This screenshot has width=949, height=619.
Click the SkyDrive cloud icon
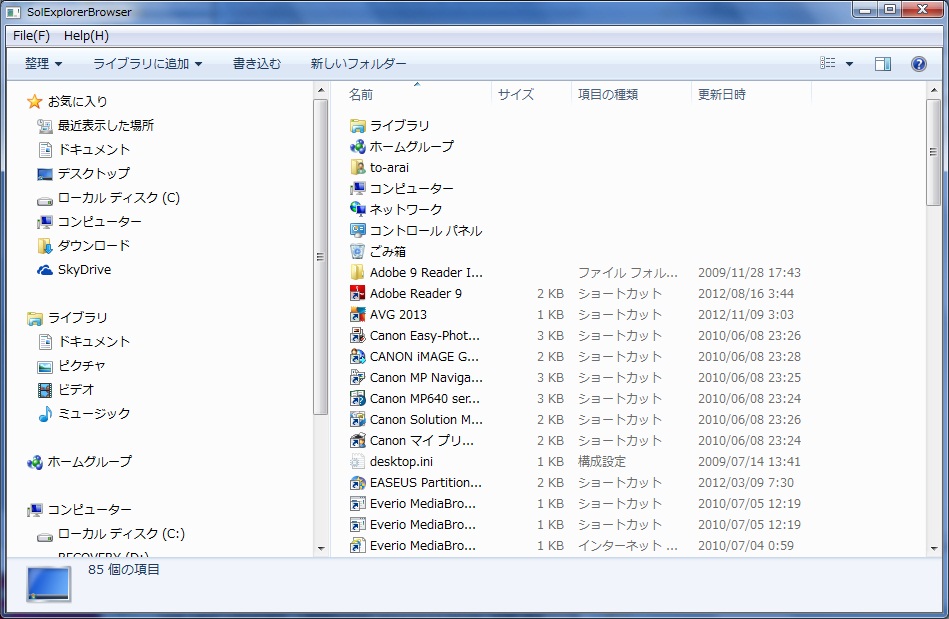[x=45, y=270]
